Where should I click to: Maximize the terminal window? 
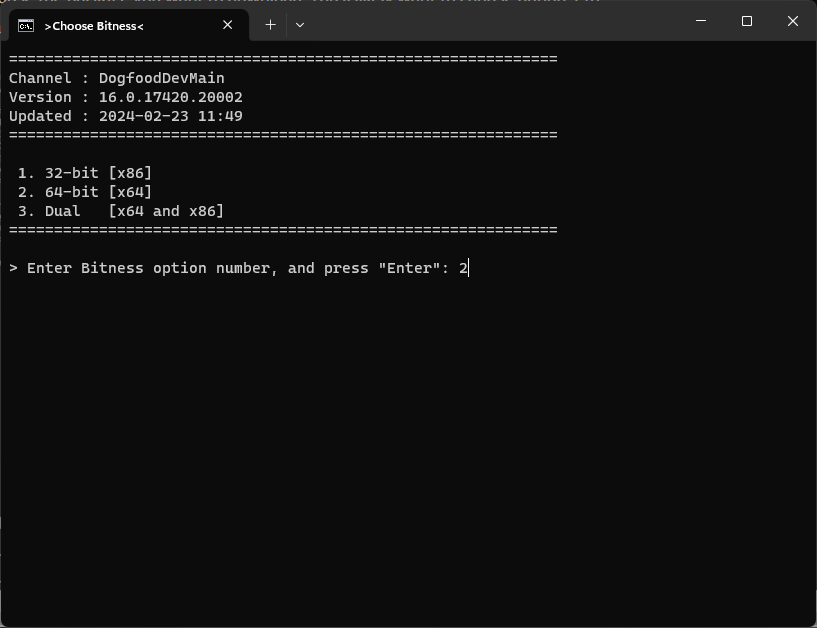[747, 21]
